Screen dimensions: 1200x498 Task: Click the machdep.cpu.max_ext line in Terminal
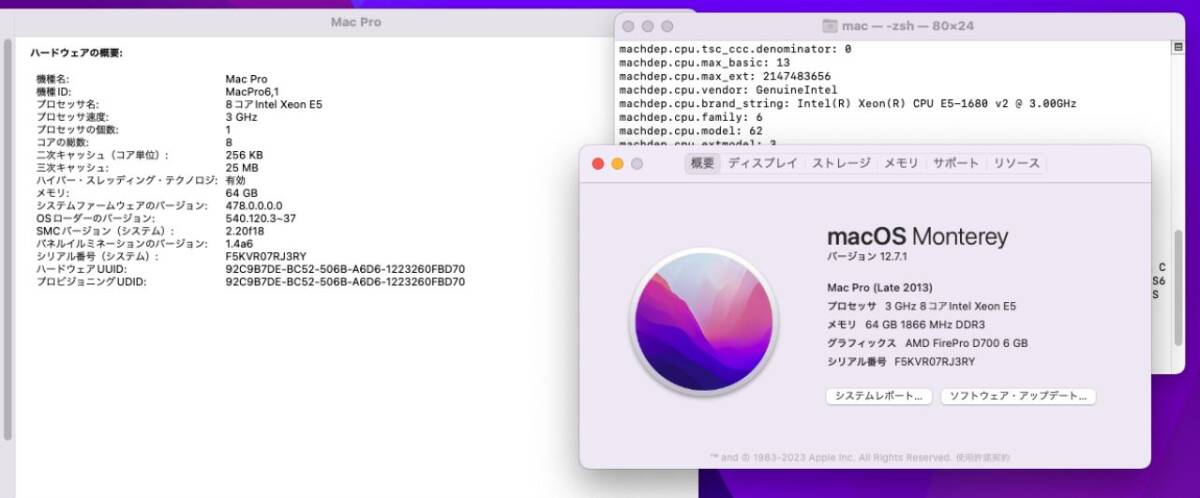(x=725, y=76)
